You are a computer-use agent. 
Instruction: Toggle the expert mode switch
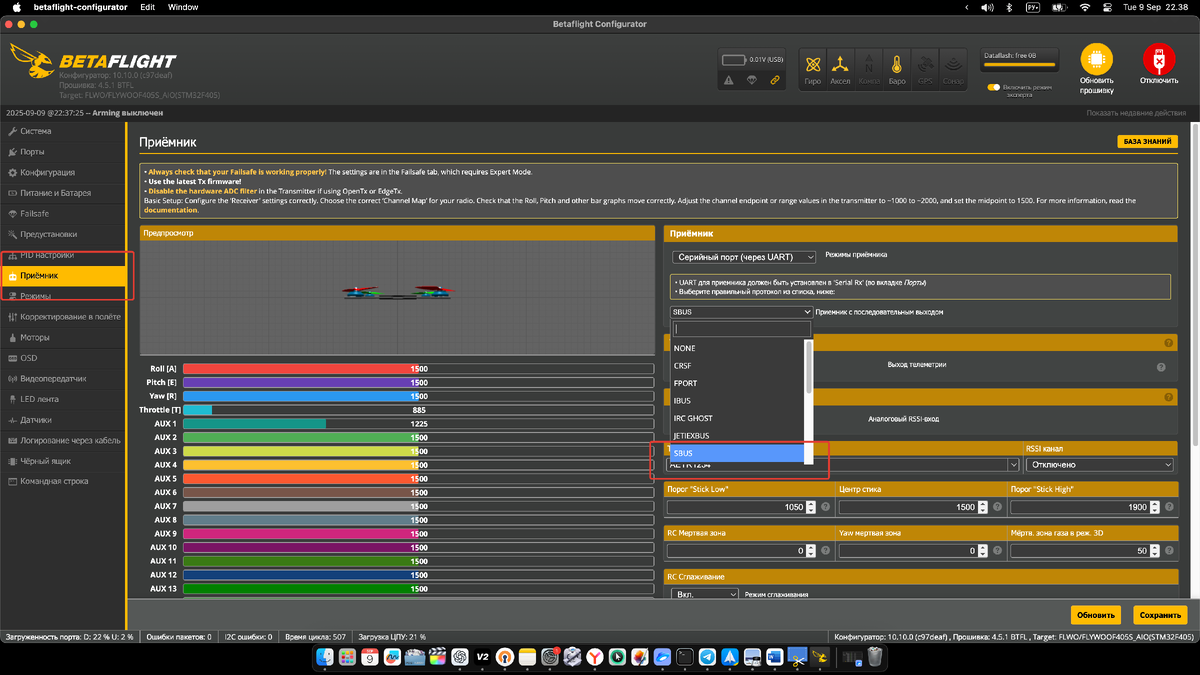pos(994,88)
